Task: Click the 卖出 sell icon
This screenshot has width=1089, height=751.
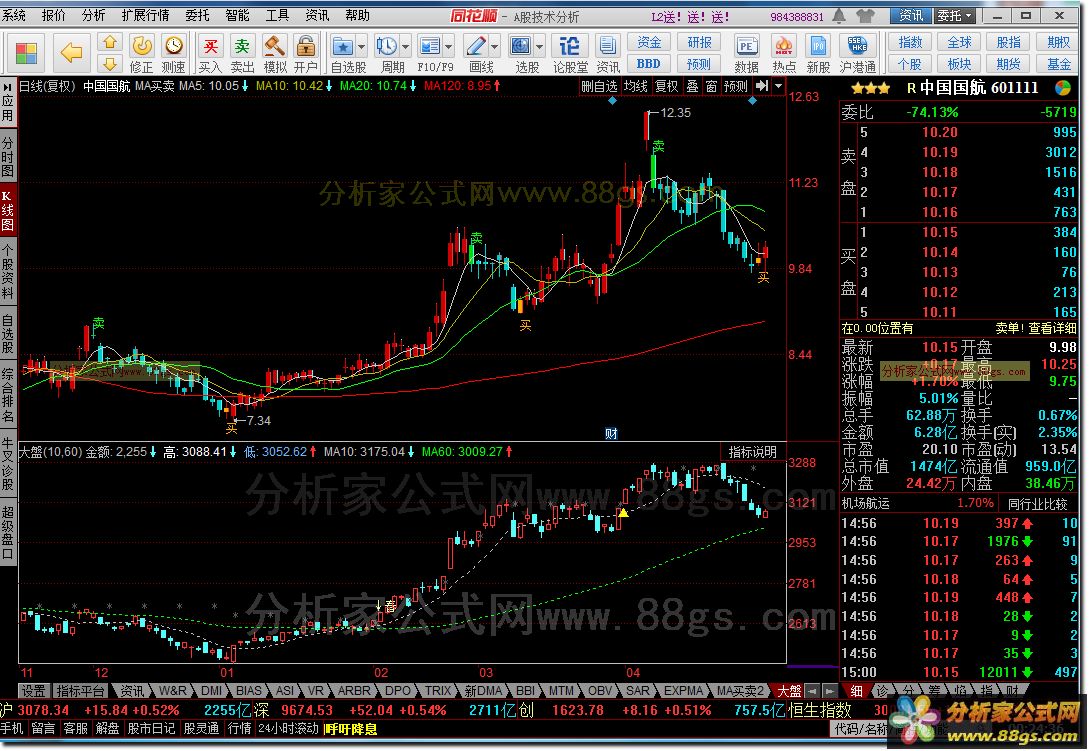Action: (x=242, y=53)
